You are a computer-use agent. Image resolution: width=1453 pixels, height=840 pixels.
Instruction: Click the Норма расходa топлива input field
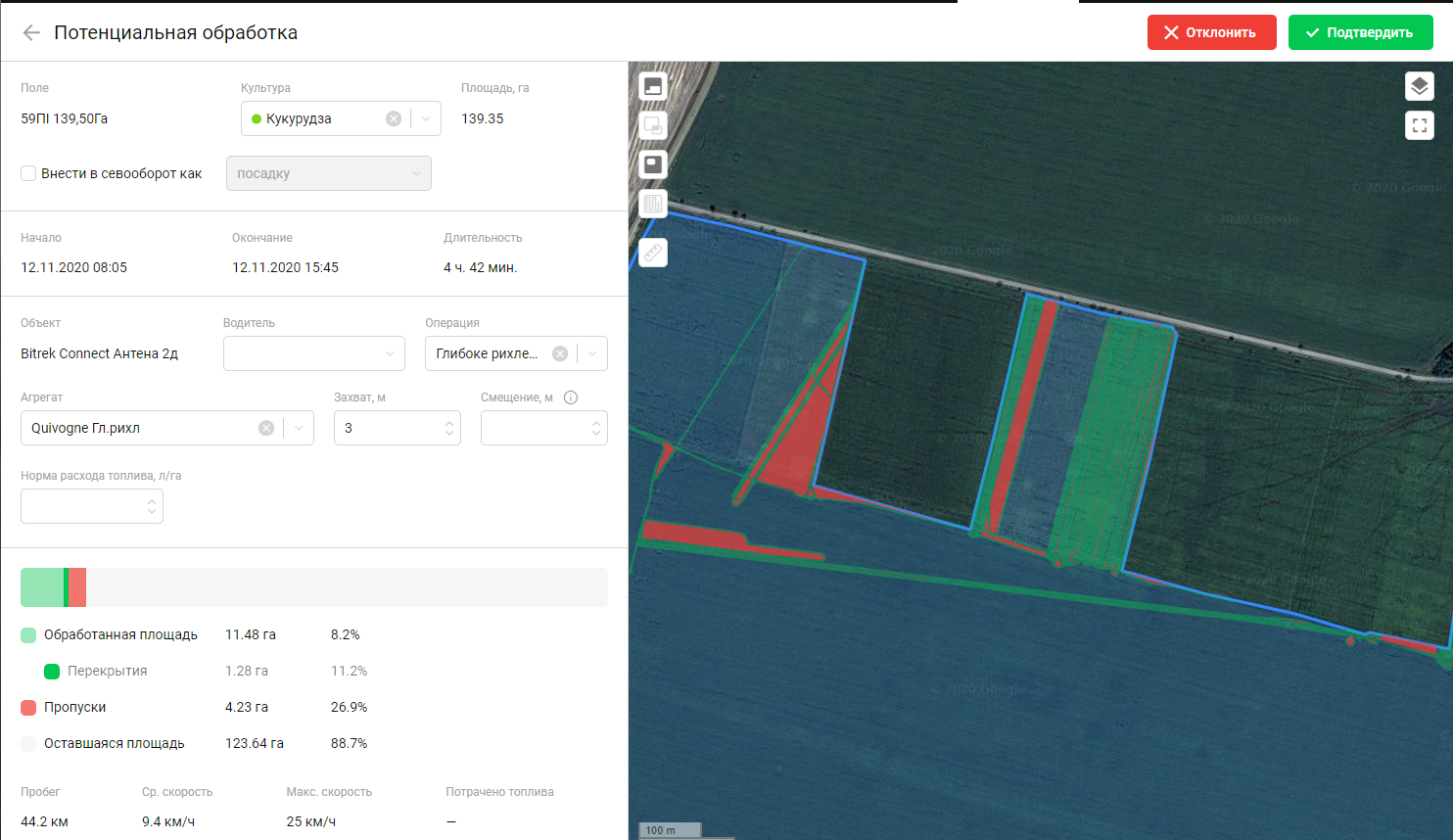click(x=83, y=506)
